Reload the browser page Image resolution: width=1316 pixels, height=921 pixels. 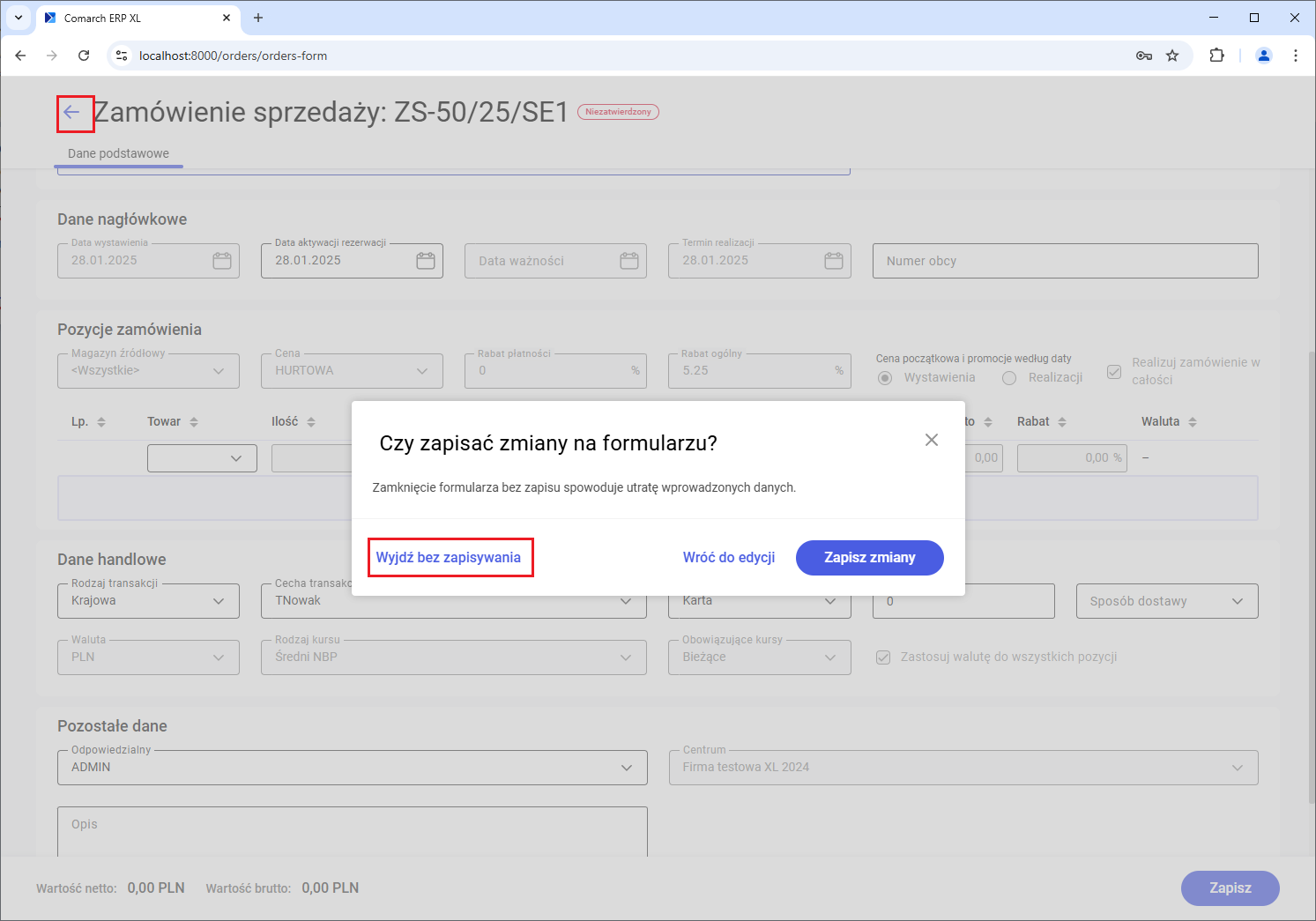click(84, 56)
